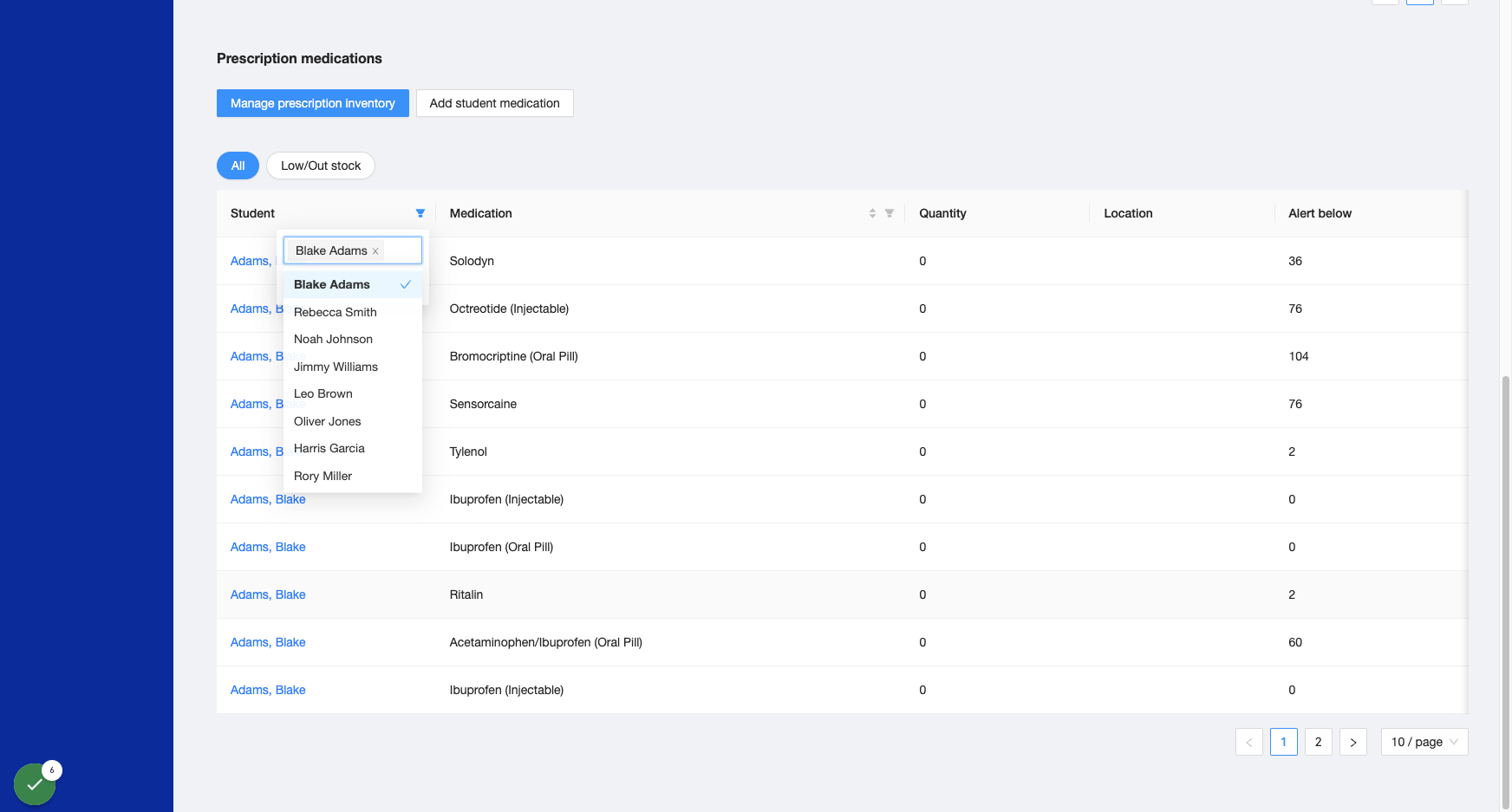Click the green checkmark badge icon
This screenshot has height=812, width=1512.
(35, 784)
